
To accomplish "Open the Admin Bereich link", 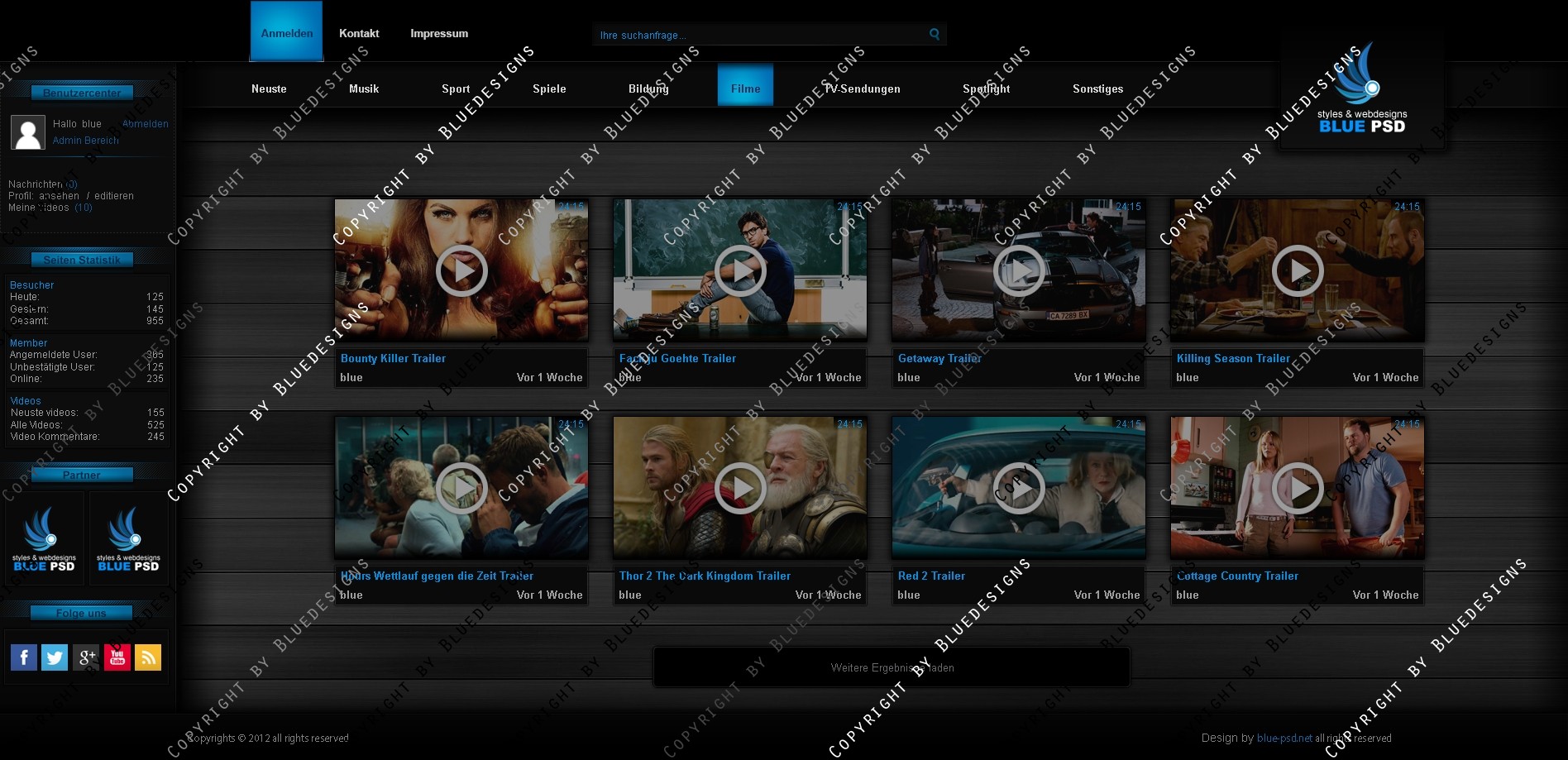I will [x=86, y=141].
